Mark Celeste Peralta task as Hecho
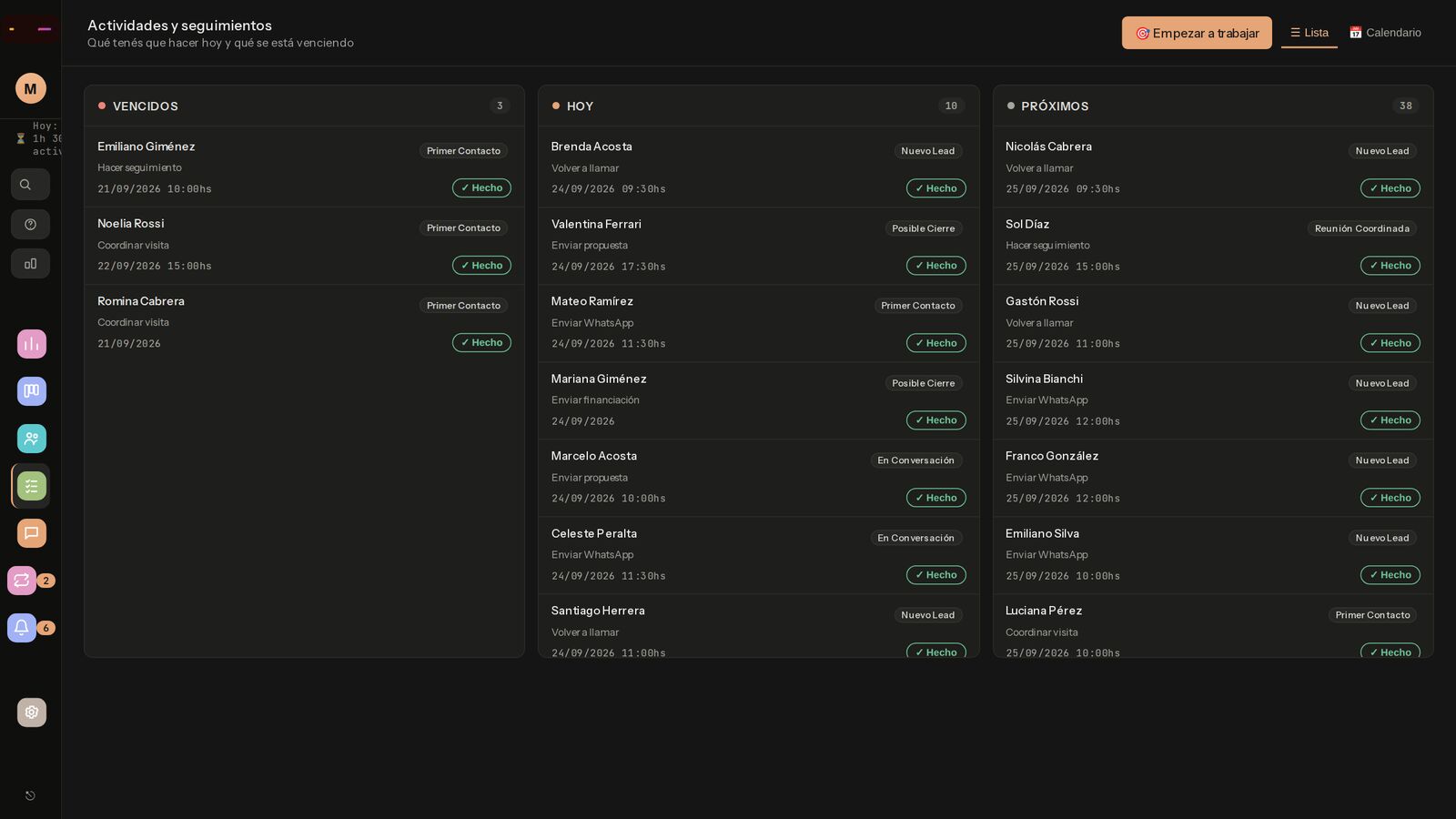The image size is (1456, 819). (x=935, y=575)
